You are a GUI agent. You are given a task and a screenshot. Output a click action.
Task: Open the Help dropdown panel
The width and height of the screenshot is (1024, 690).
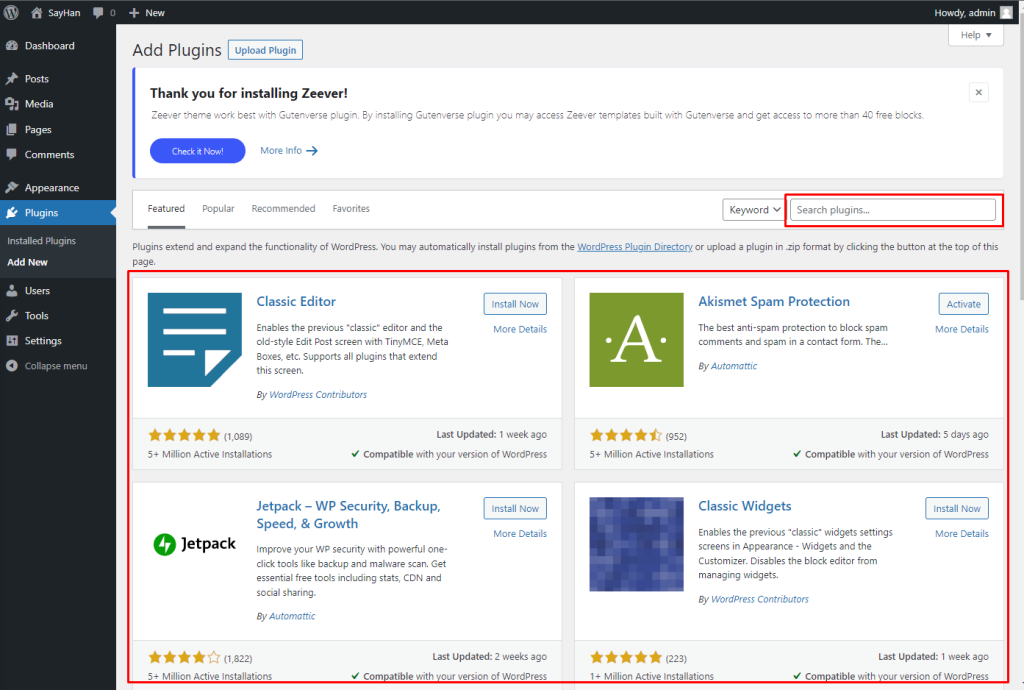(x=975, y=35)
